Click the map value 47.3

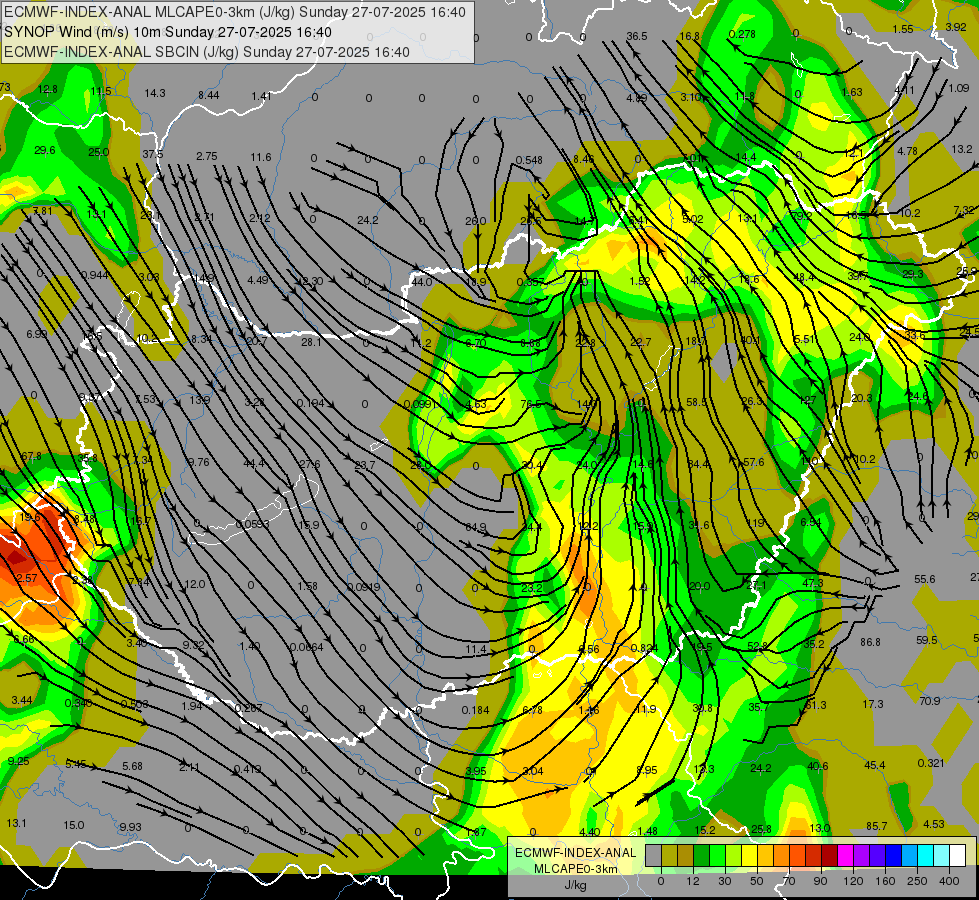pyautogui.click(x=812, y=583)
